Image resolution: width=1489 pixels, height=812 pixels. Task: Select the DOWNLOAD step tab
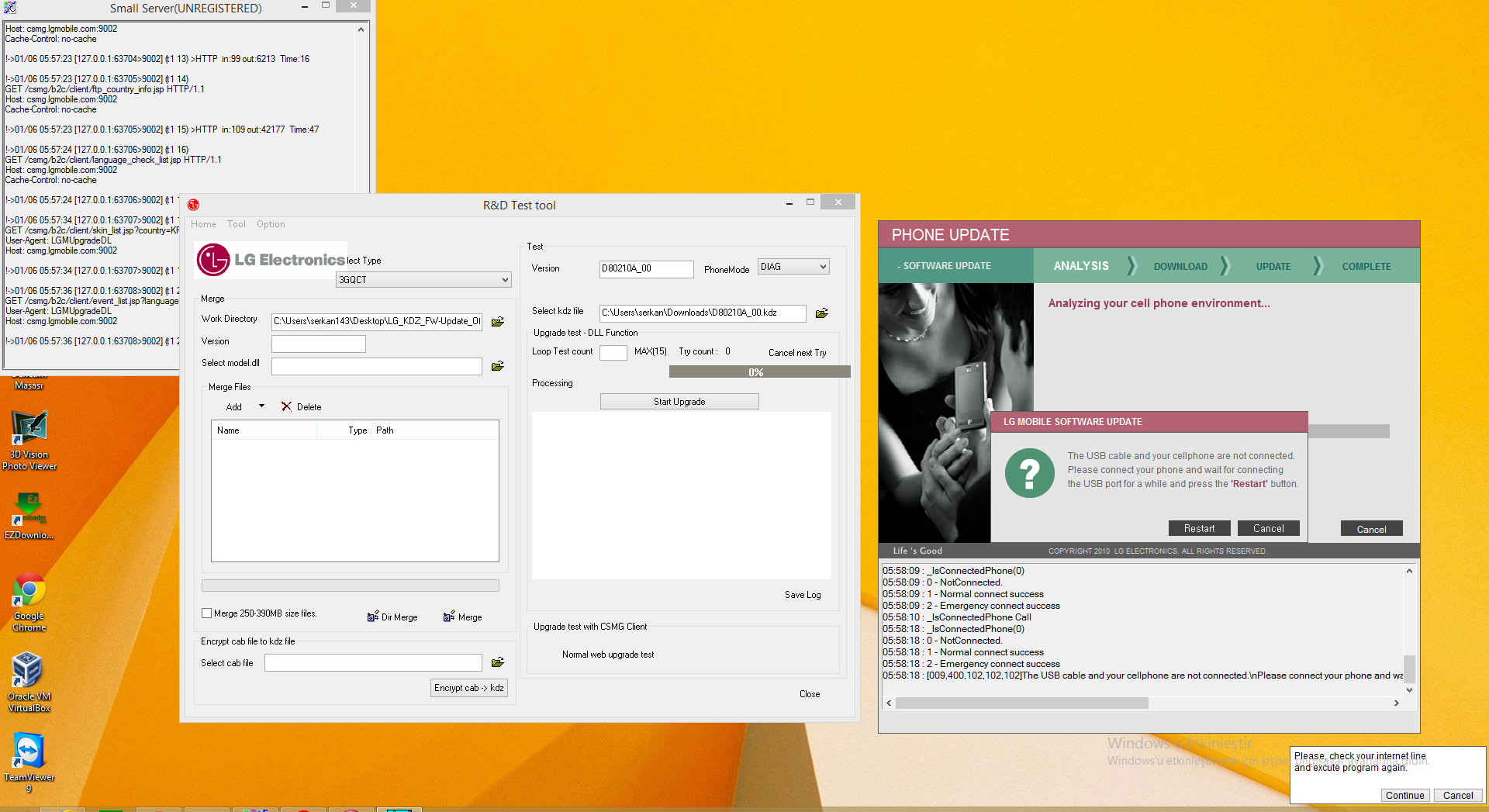pos(1180,266)
